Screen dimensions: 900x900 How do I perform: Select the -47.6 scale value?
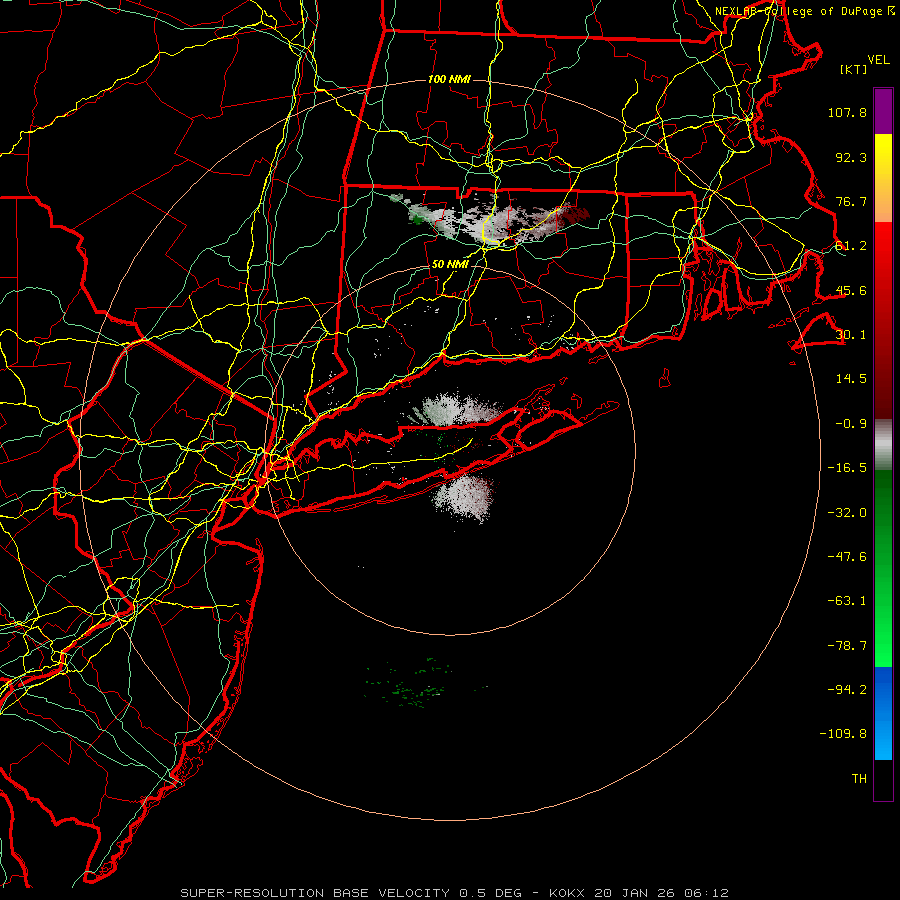pyautogui.click(x=847, y=557)
